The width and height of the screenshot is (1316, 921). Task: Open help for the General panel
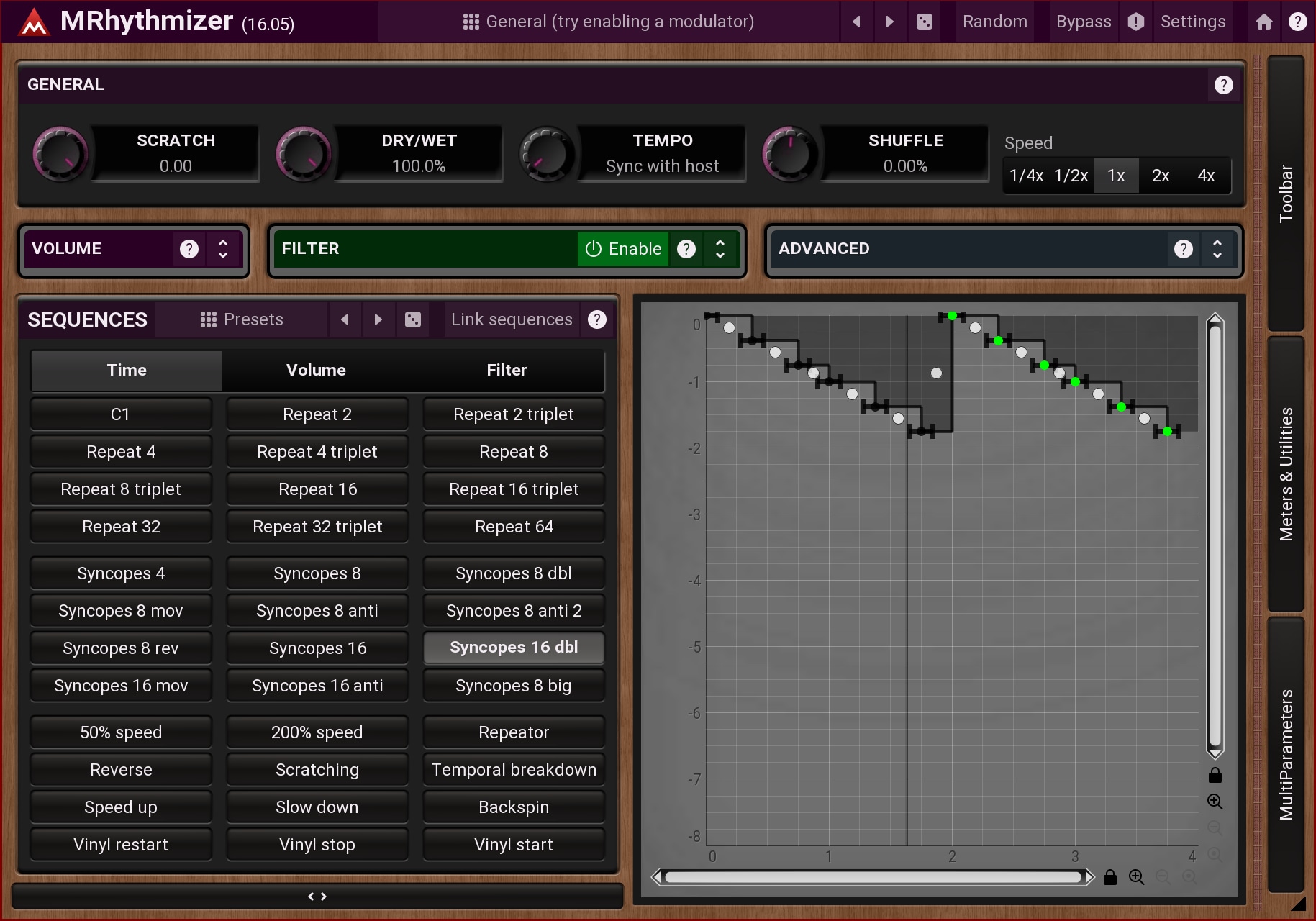coord(1223,85)
